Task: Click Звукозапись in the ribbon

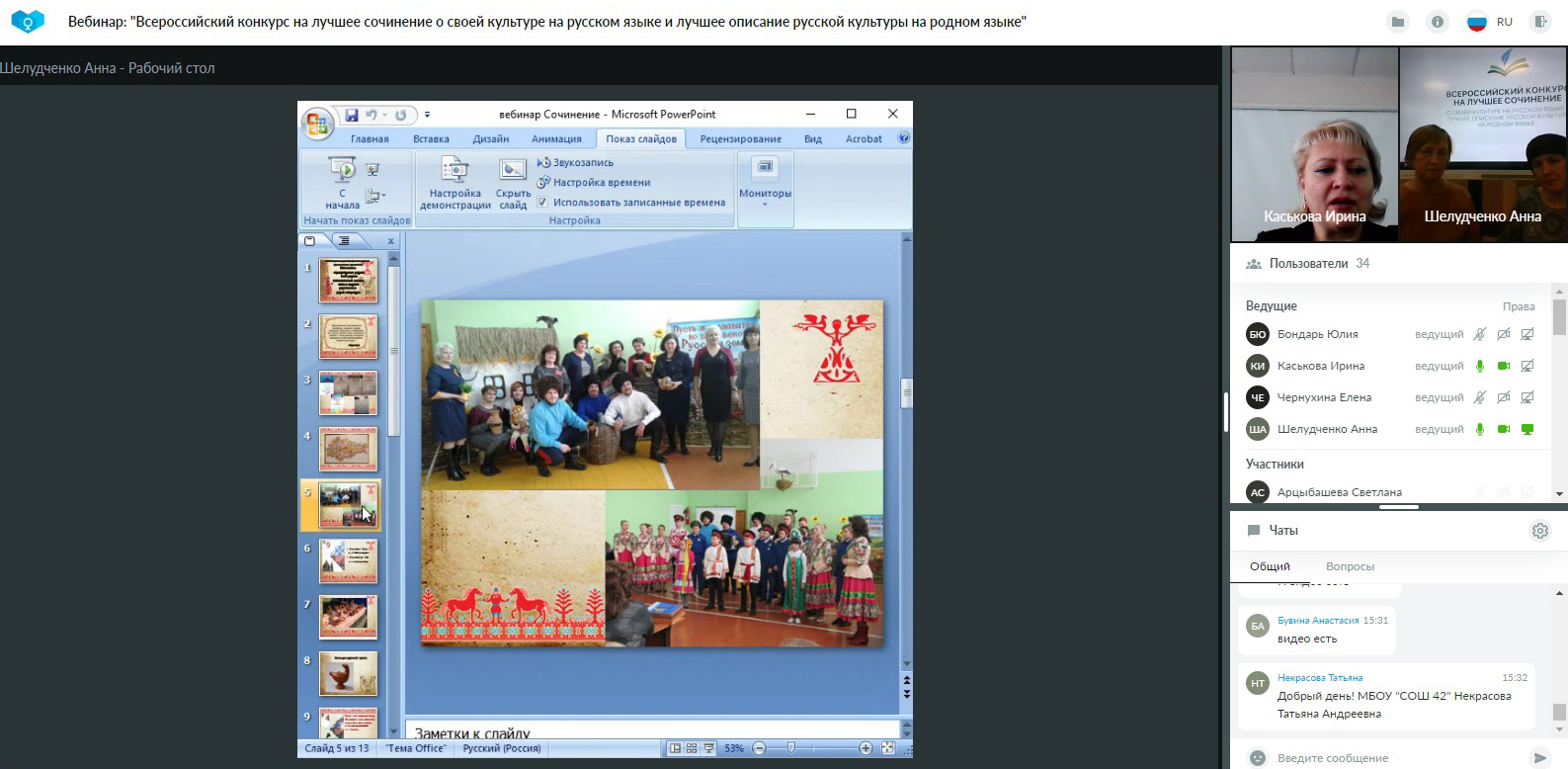Action: click(x=575, y=162)
